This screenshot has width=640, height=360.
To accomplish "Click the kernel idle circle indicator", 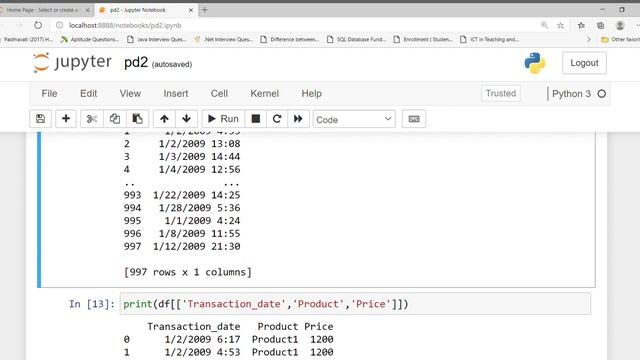I will tap(602, 93).
